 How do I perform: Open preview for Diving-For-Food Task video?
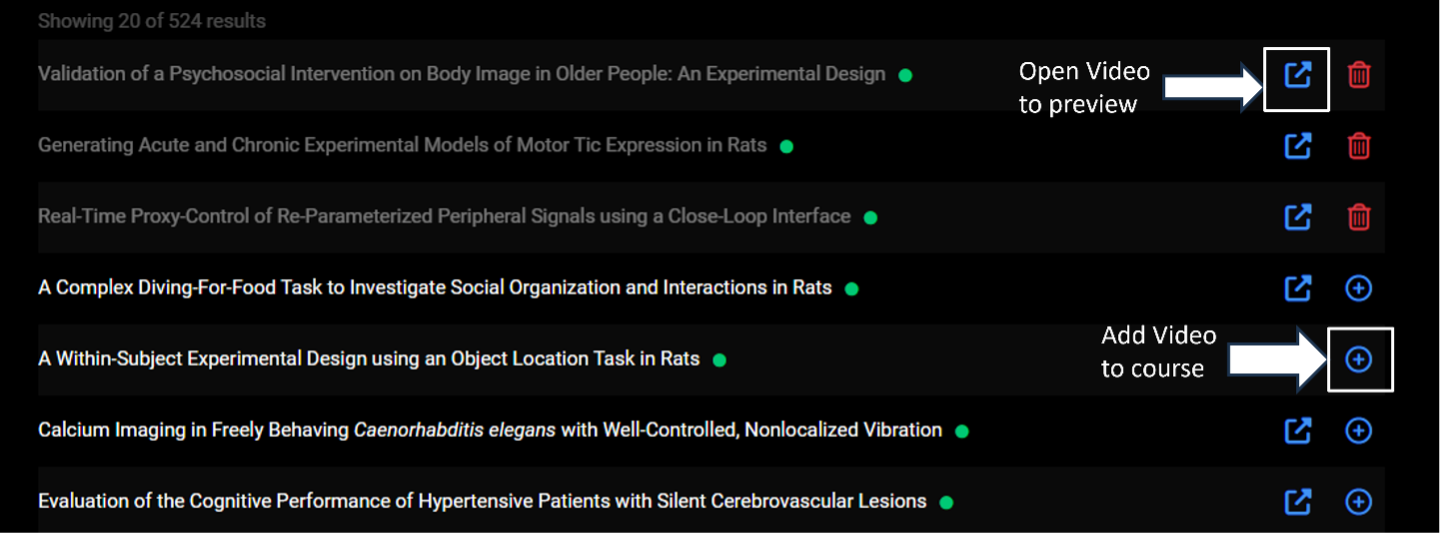tap(1297, 288)
